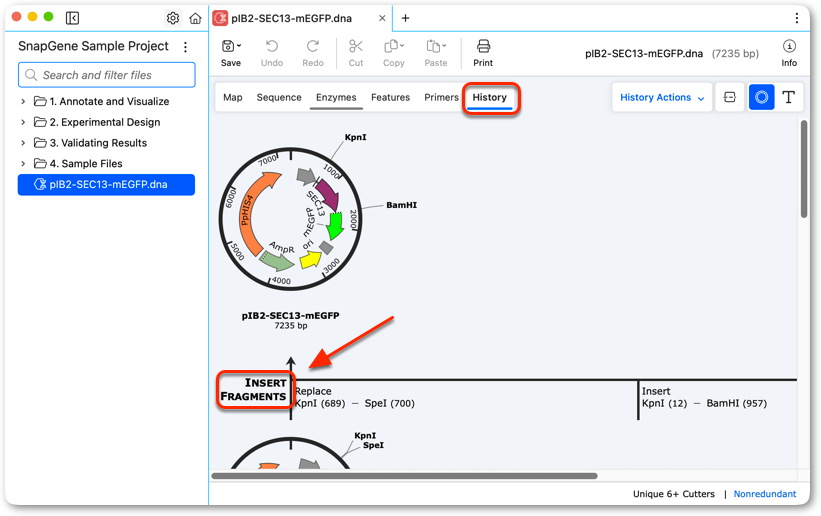Toggle the text T view icon
Viewport: 821px width, 516px height.
pos(789,97)
